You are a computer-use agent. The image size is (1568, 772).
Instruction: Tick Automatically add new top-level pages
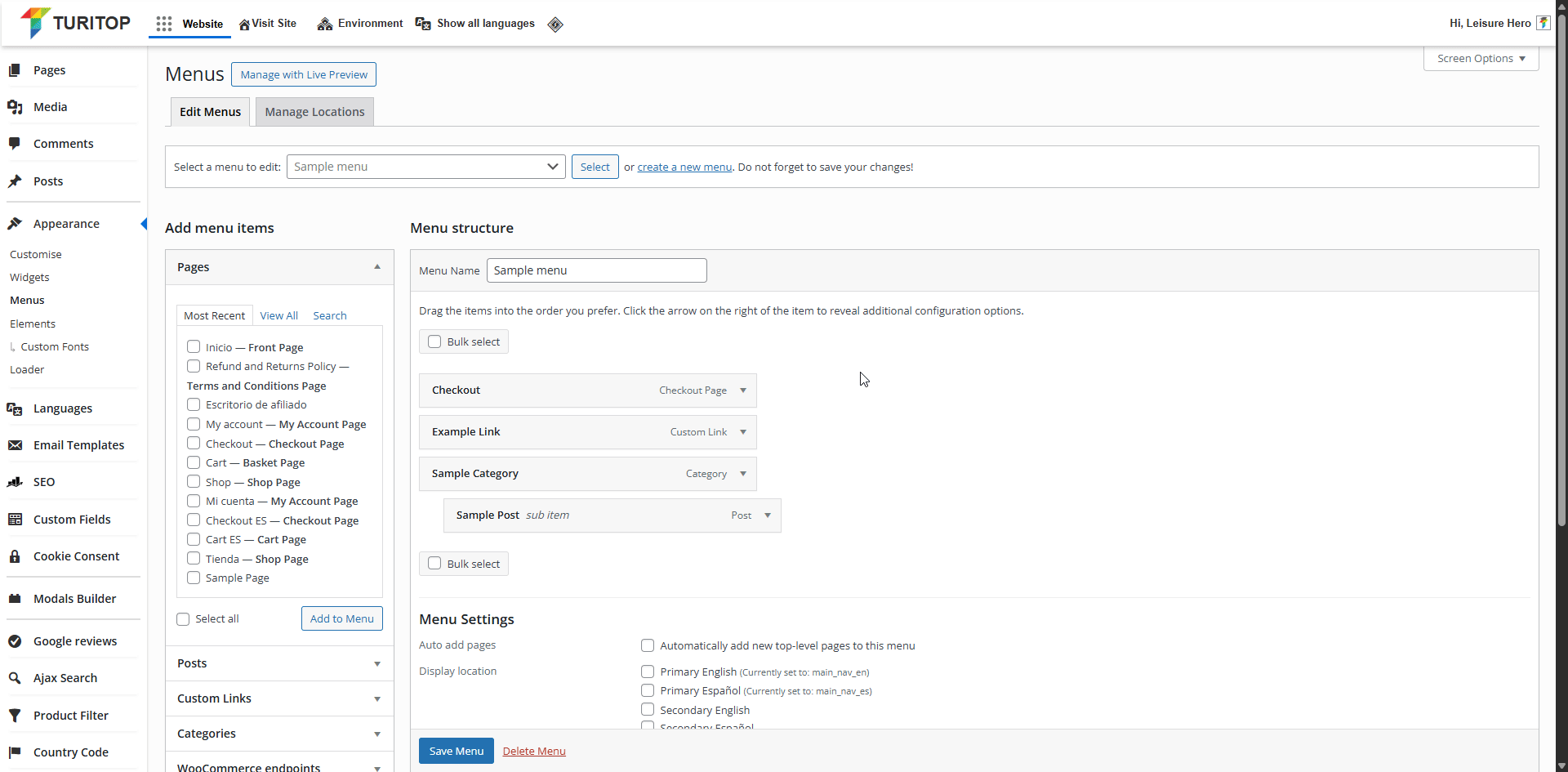648,645
